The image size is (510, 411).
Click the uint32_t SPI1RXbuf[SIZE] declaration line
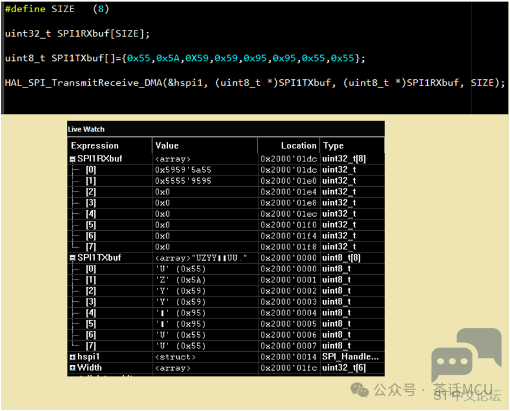(77, 34)
